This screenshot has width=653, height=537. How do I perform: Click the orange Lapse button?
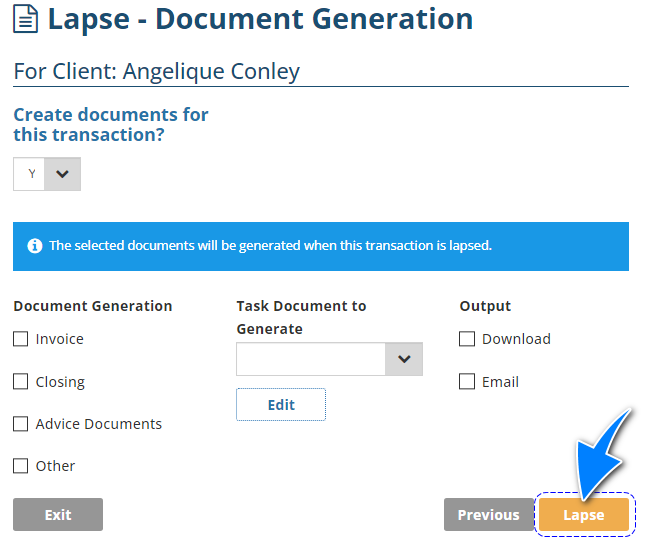click(x=584, y=515)
